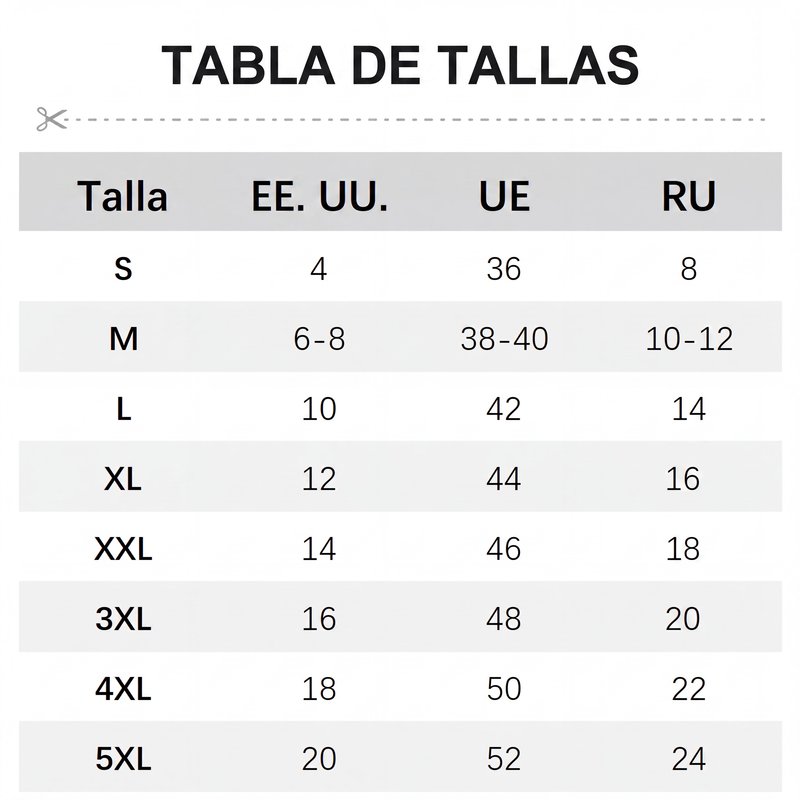Click the UE column header
Screen dimensions: 800x800
[504, 196]
